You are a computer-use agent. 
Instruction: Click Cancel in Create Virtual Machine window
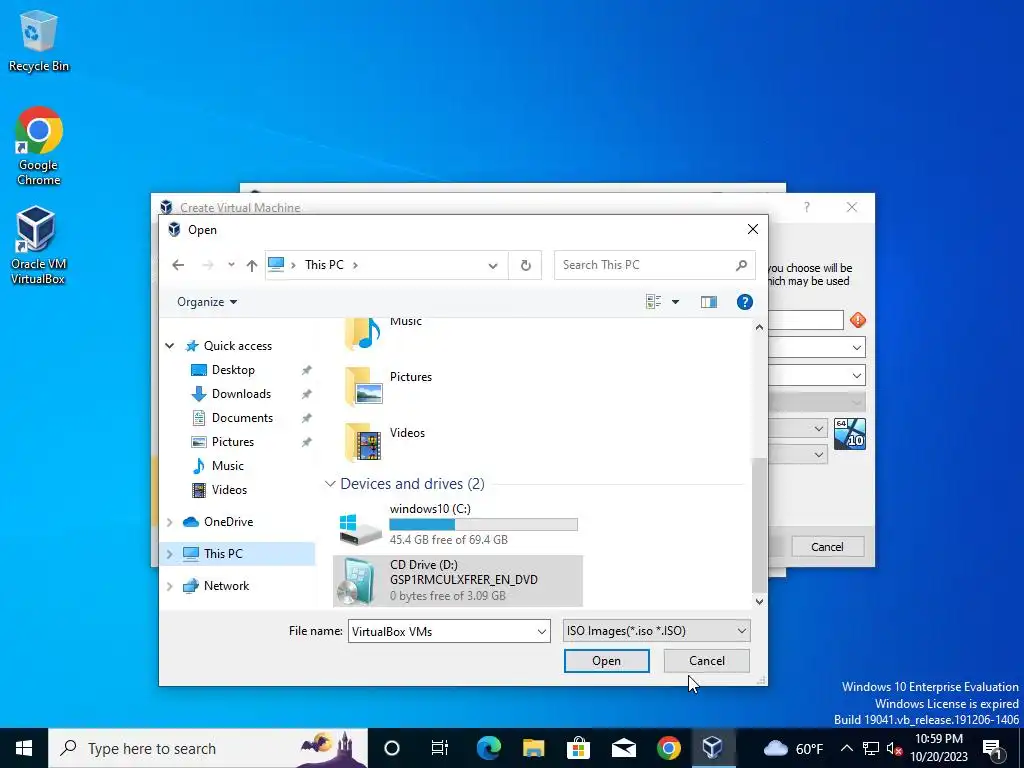(x=827, y=547)
